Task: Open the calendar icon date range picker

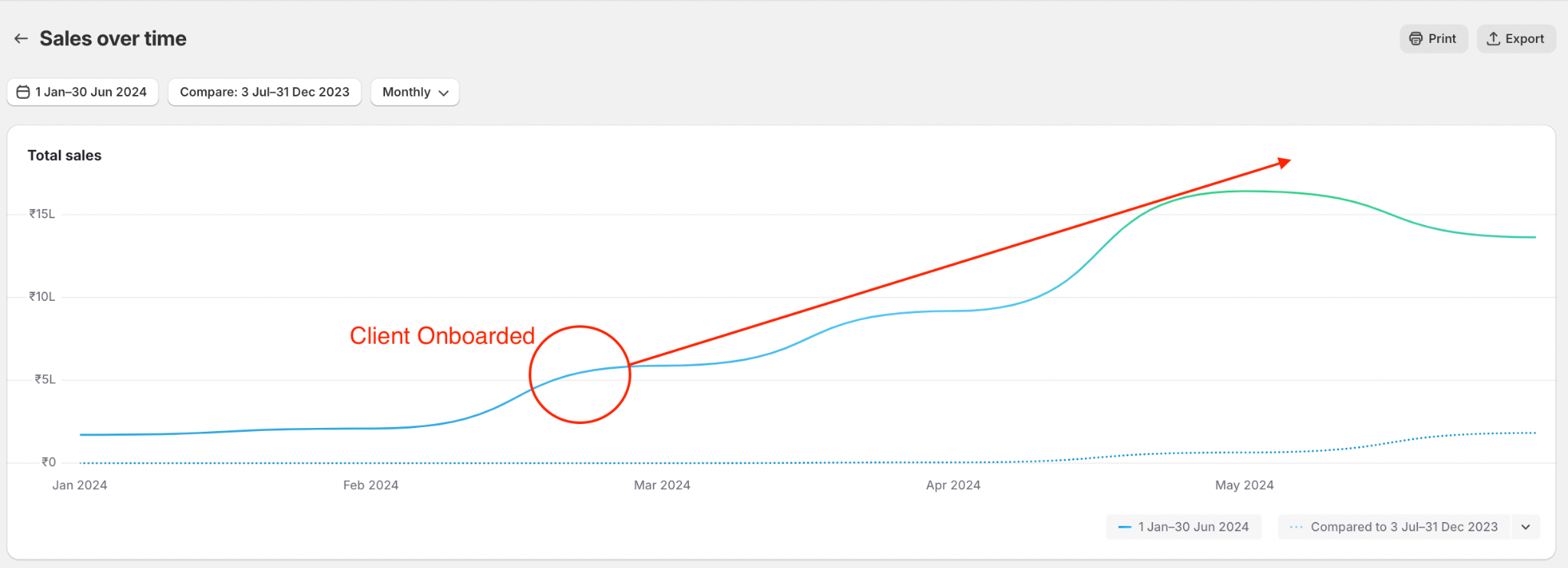Action: 24,92
